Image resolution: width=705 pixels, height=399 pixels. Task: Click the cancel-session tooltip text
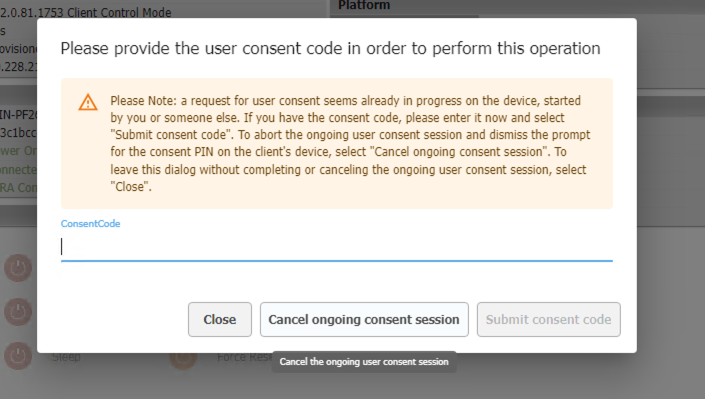click(x=364, y=362)
